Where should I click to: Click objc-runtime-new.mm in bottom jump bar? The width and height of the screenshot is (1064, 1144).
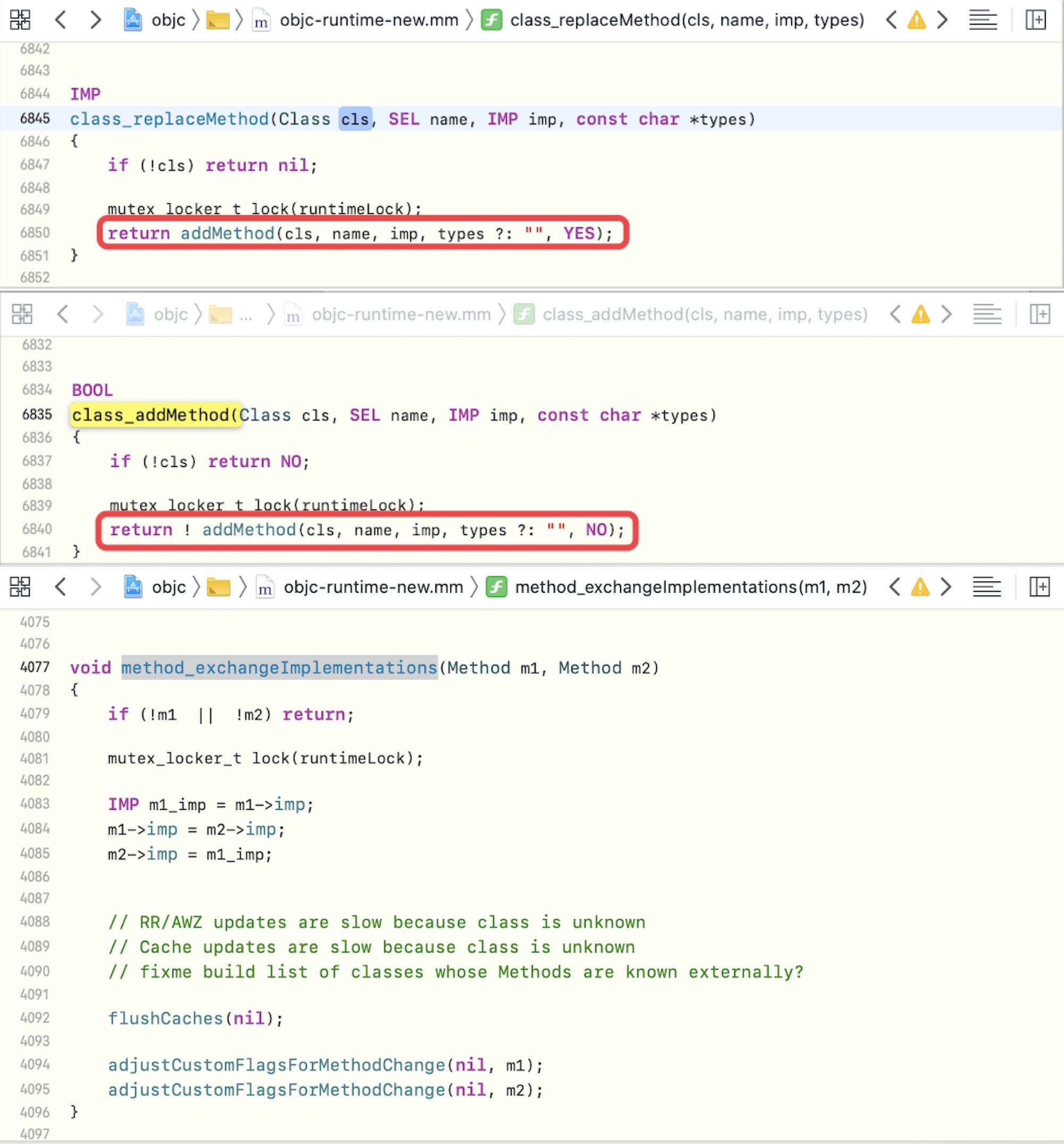click(x=373, y=587)
